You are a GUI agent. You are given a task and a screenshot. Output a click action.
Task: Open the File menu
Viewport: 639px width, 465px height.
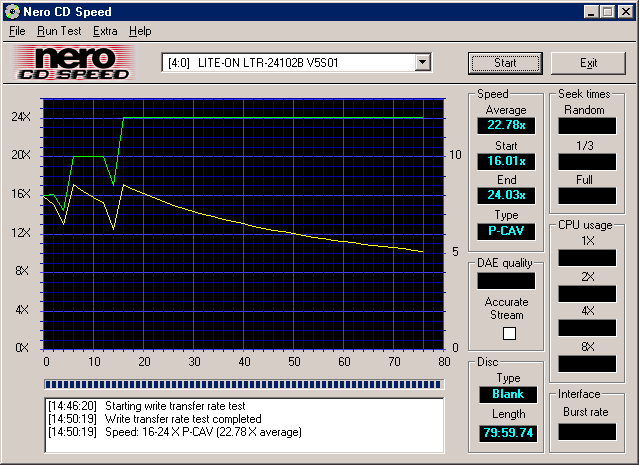coord(17,31)
